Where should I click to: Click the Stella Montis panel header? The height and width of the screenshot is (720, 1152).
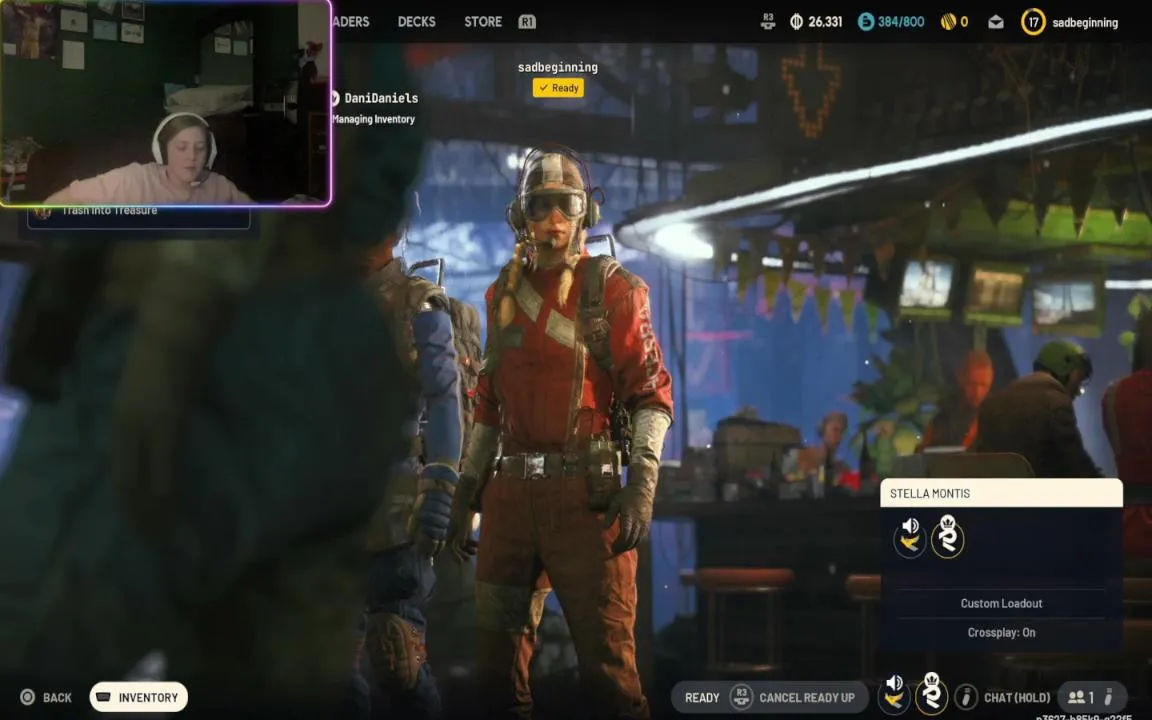(1001, 493)
